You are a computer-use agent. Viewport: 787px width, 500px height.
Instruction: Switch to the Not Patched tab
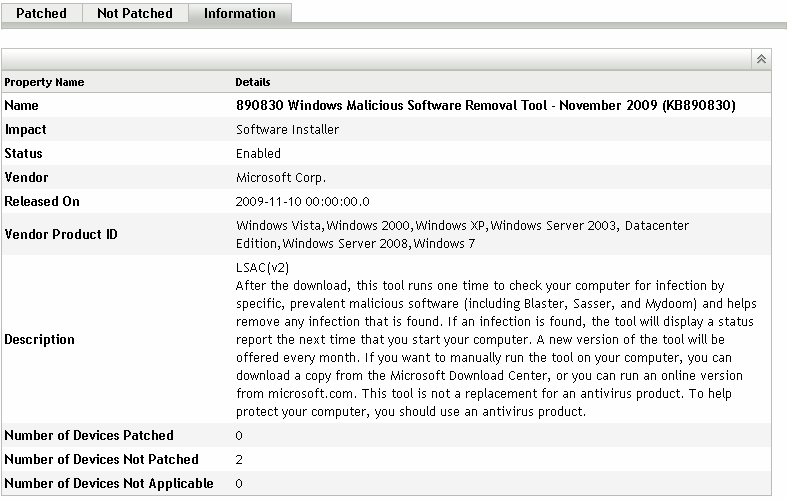134,14
